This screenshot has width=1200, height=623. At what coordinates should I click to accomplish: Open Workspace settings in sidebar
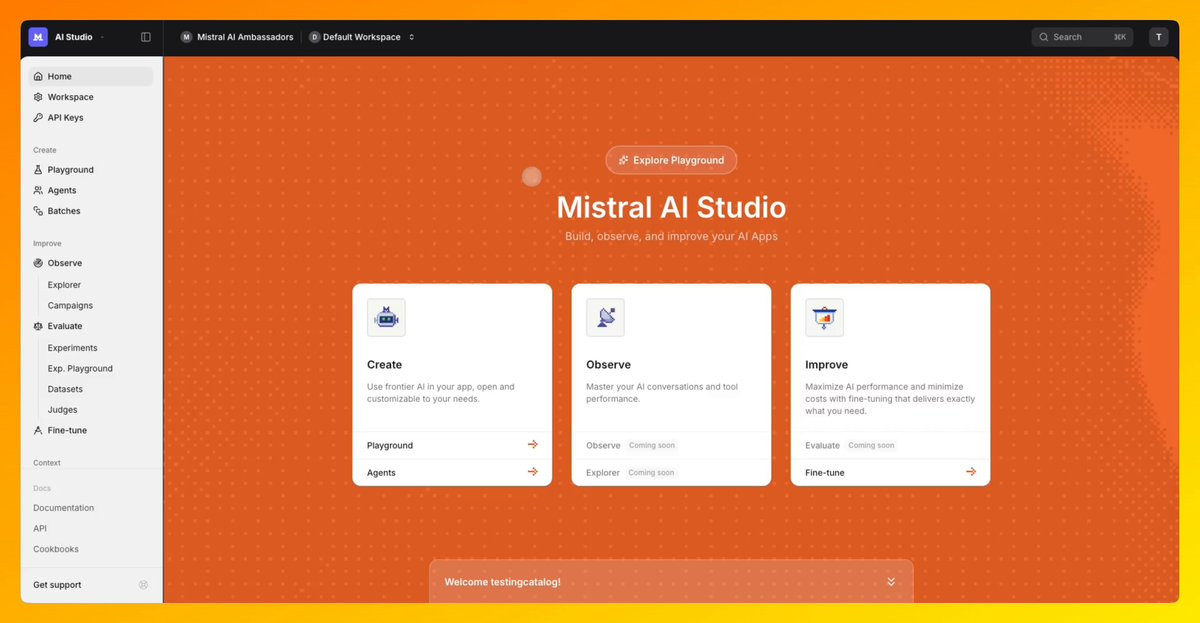pyautogui.click(x=91, y=97)
